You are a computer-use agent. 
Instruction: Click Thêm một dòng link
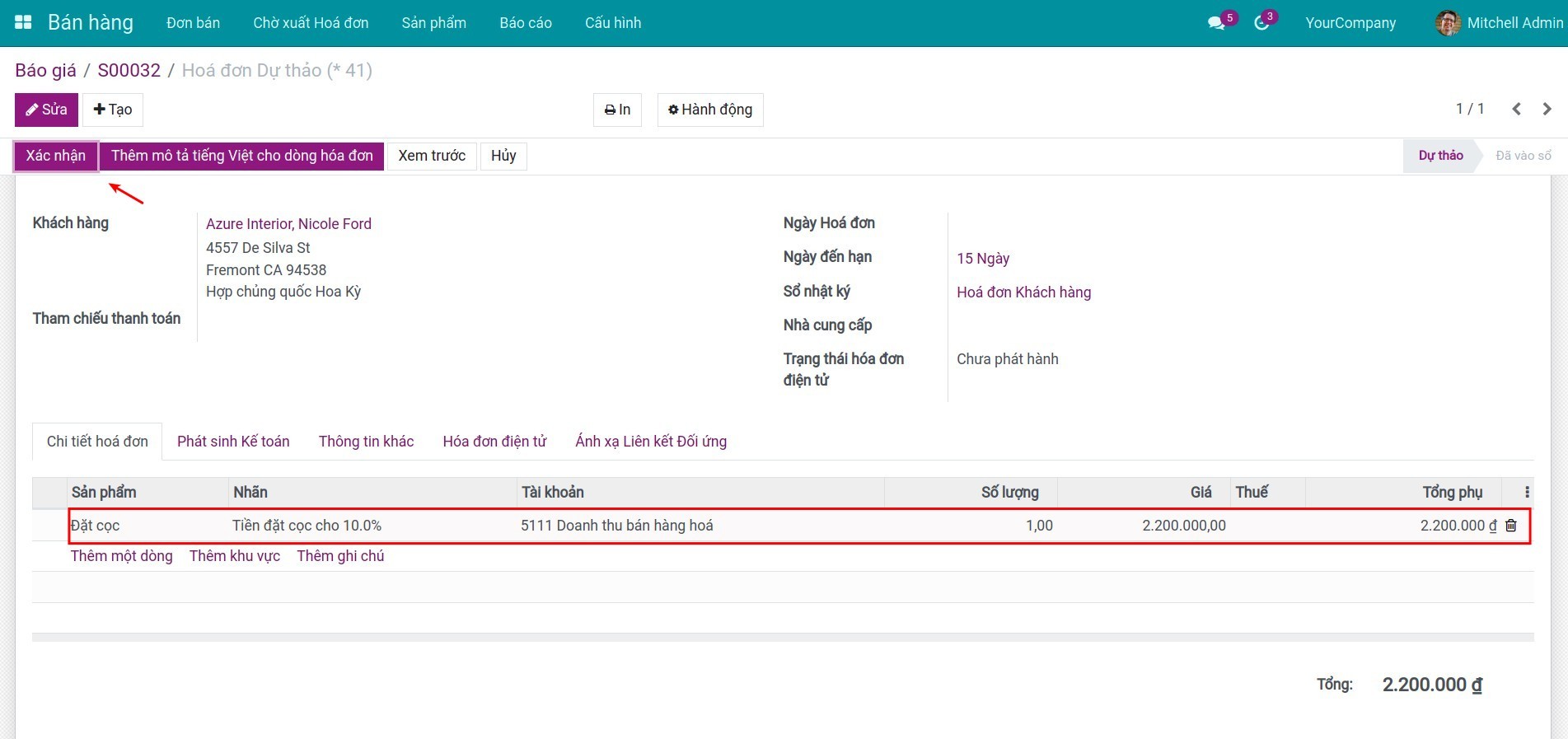click(x=121, y=556)
